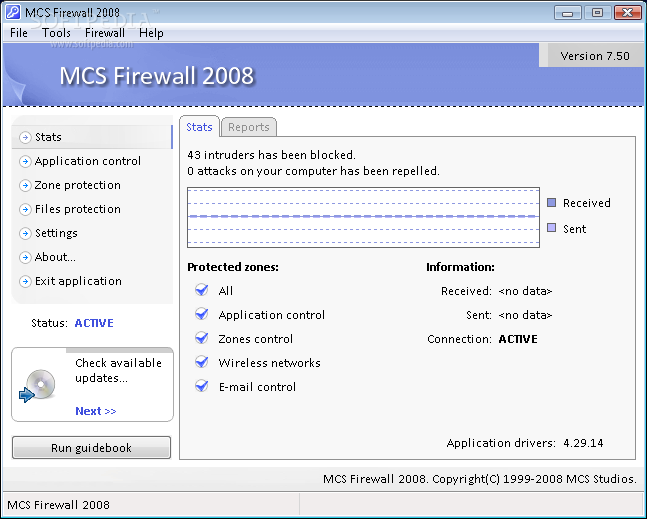Open Settings in sidebar
Viewport: 647px width, 519px height.
click(56, 233)
